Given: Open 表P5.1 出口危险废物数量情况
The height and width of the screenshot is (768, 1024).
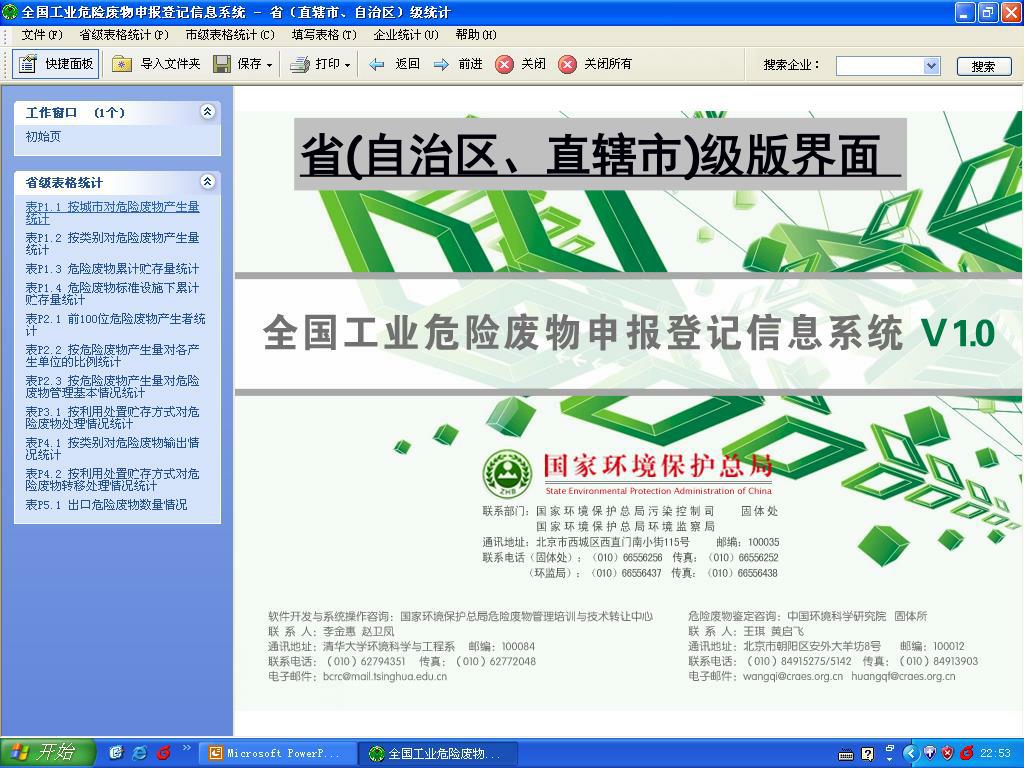Looking at the screenshot, I should (x=106, y=504).
